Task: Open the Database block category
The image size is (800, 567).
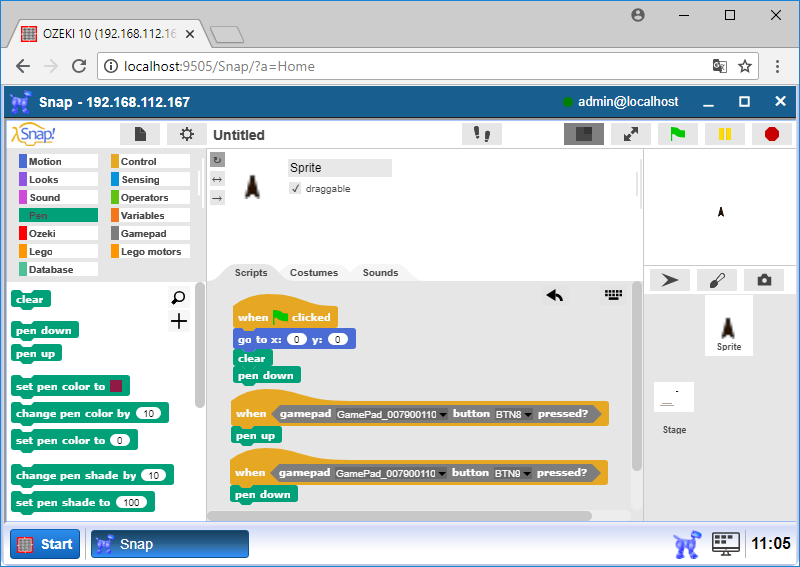Action: tap(58, 269)
